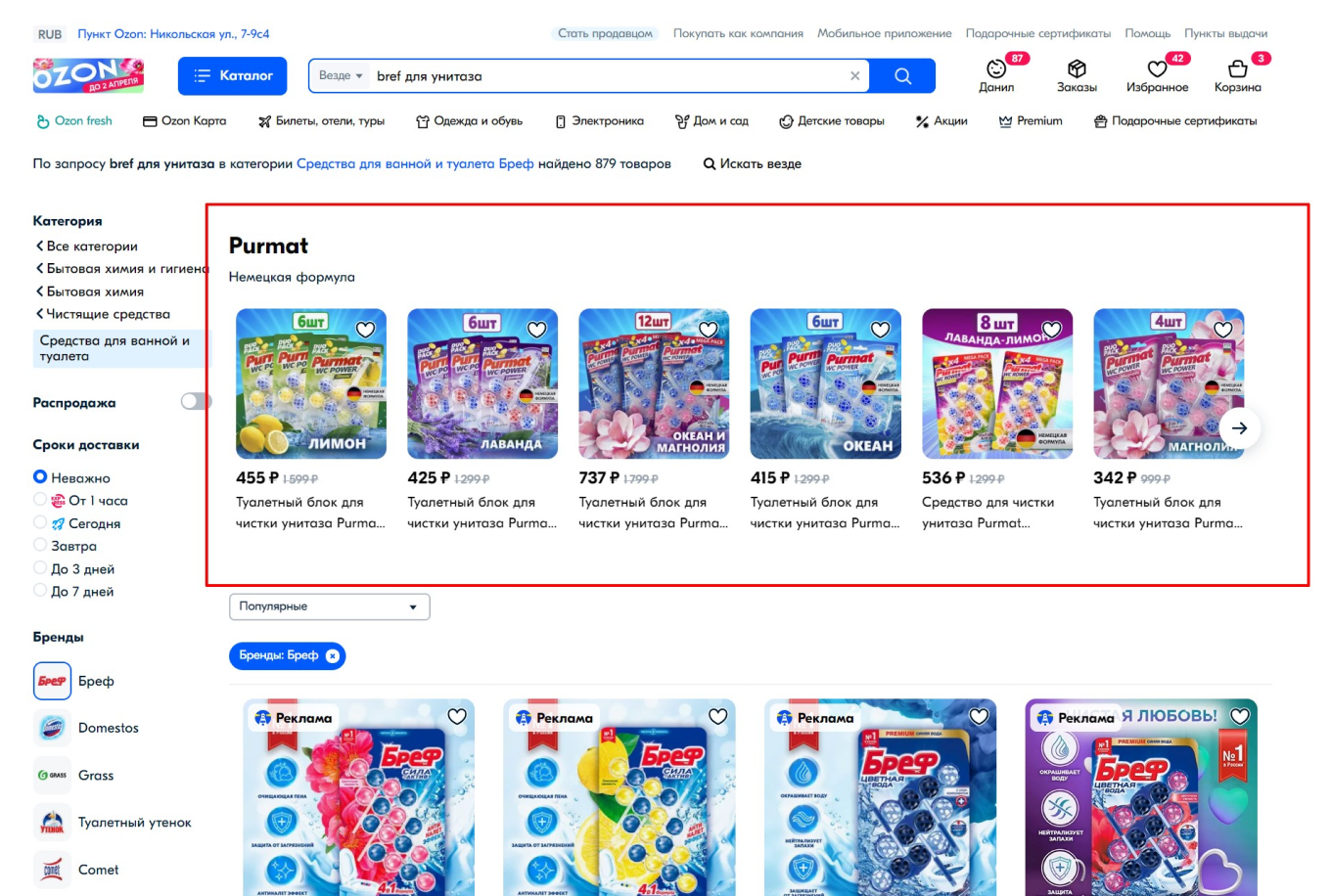1331x896 pixels.
Task: Click the blue search magnifier button
Action: point(902,76)
